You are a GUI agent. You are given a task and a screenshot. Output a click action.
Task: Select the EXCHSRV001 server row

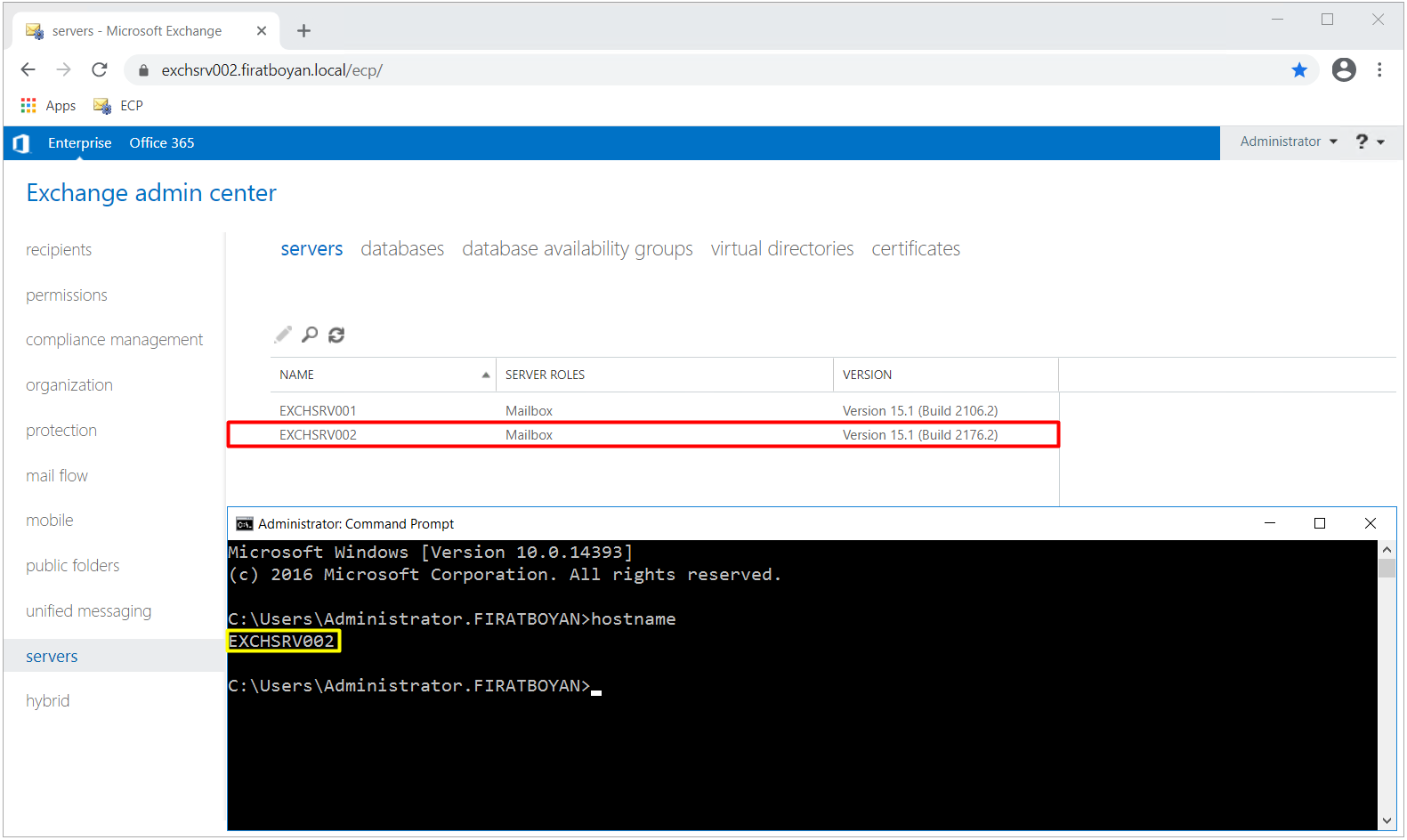(x=665, y=411)
